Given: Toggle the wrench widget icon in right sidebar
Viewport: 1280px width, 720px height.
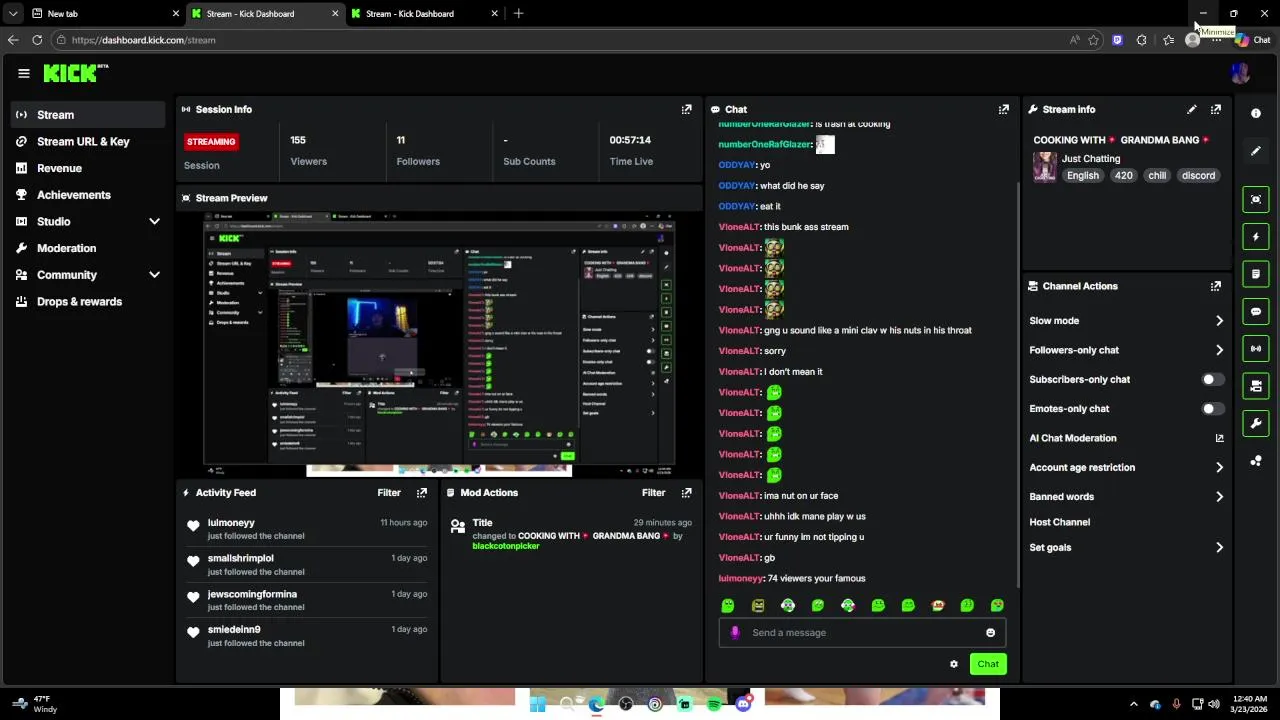Looking at the screenshot, I should pyautogui.click(x=1256, y=423).
